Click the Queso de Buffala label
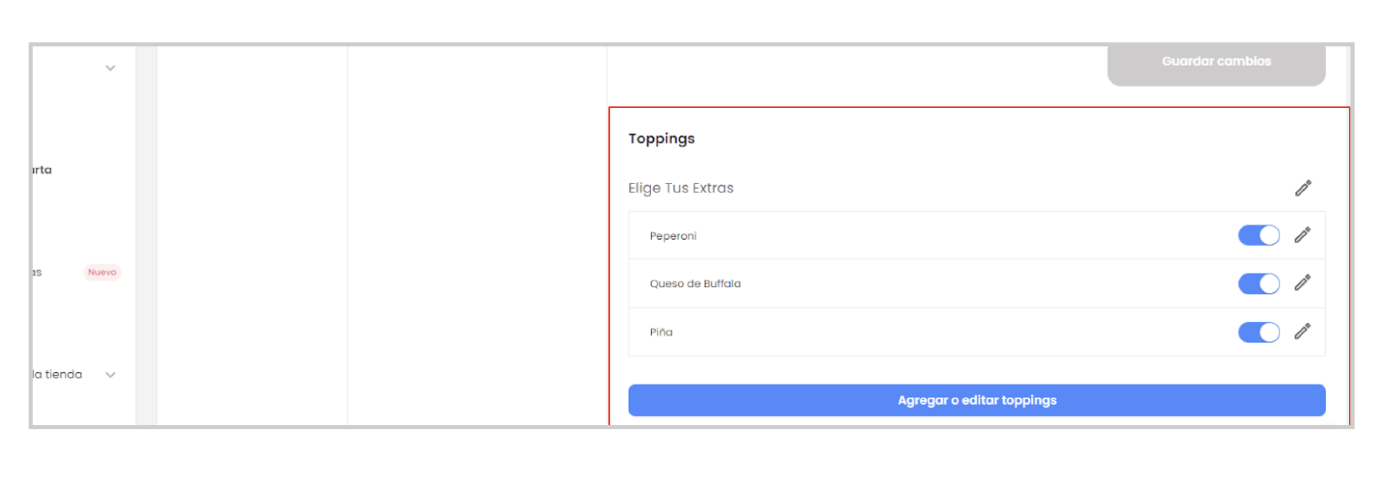The width and height of the screenshot is (1384, 500). (695, 284)
